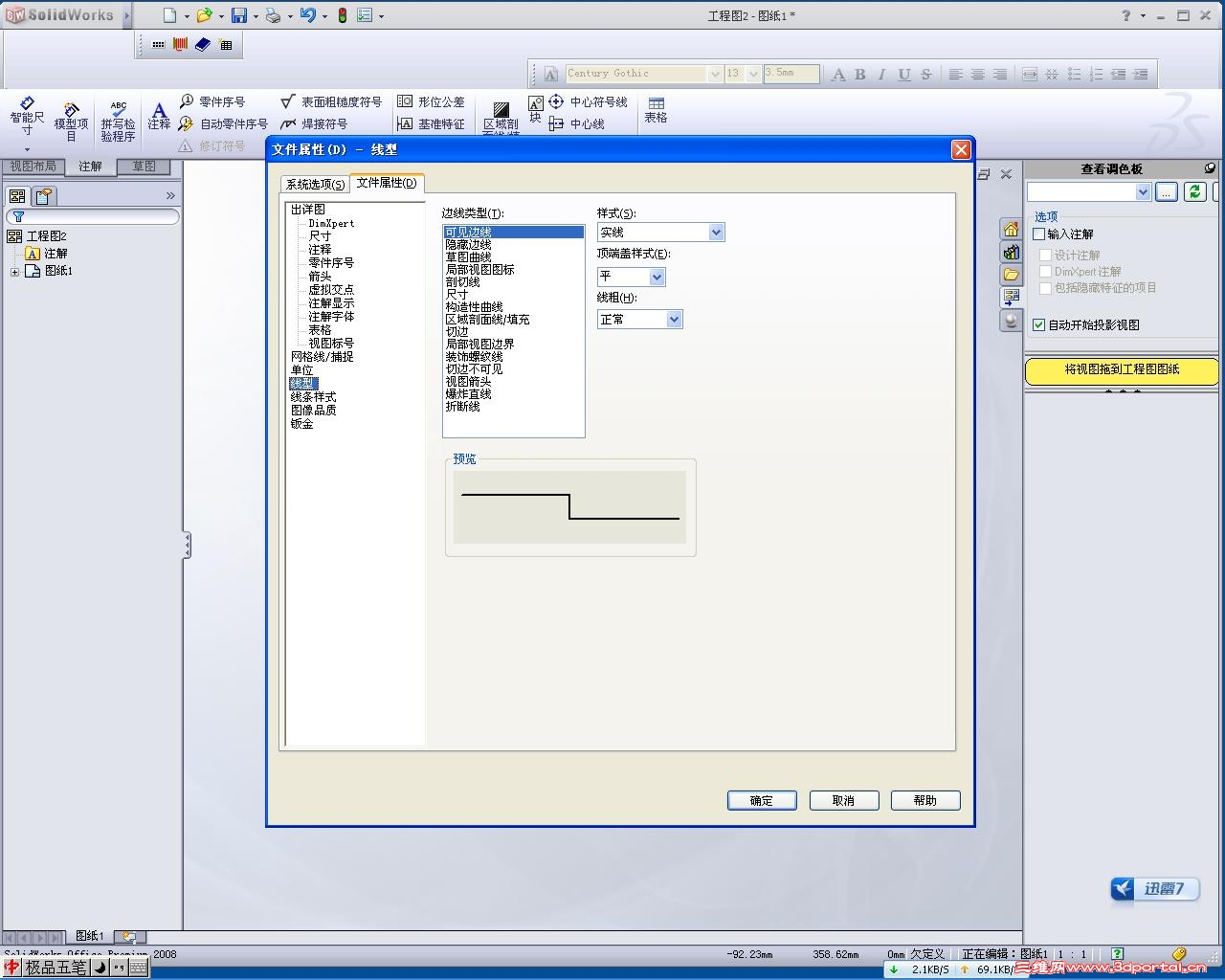1225x980 pixels.
Task: Open the Options checklist icon in the top toolbar
Action: click(365, 15)
